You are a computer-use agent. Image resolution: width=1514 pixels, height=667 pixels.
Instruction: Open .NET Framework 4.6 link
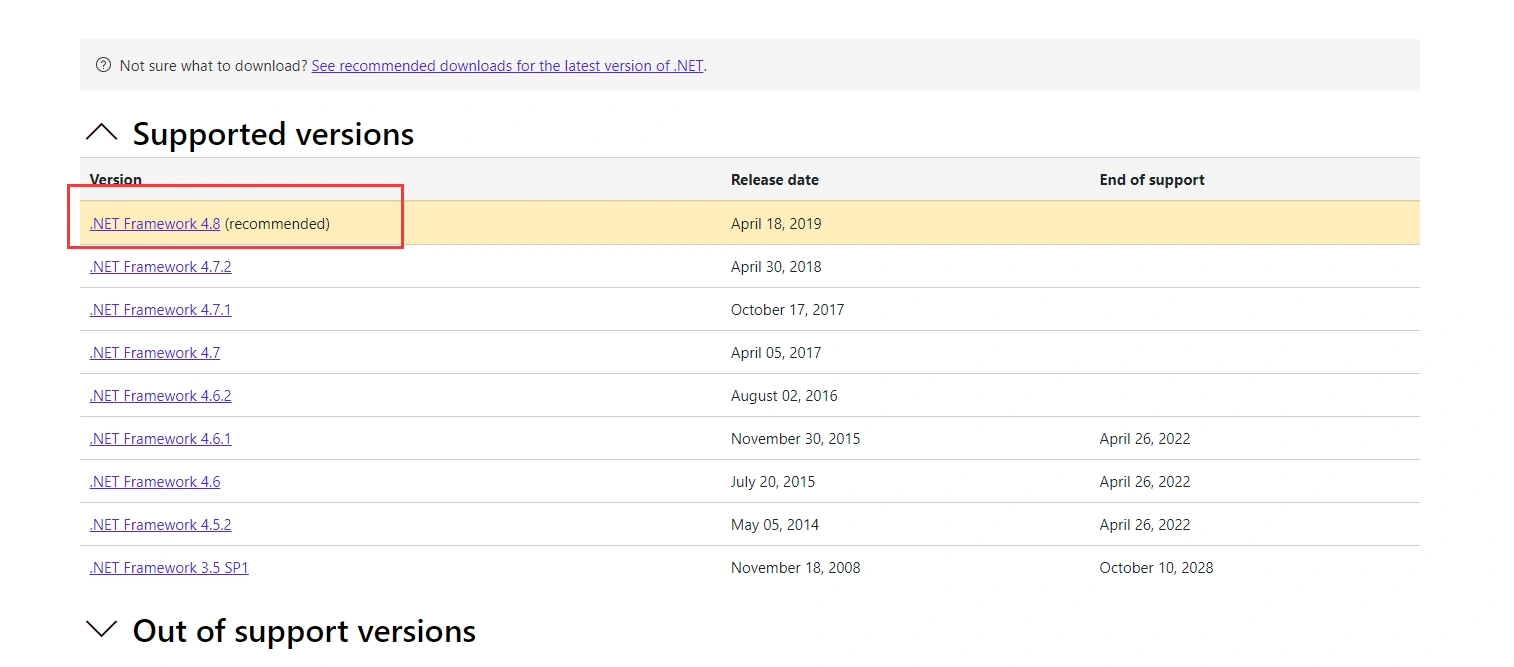(155, 482)
